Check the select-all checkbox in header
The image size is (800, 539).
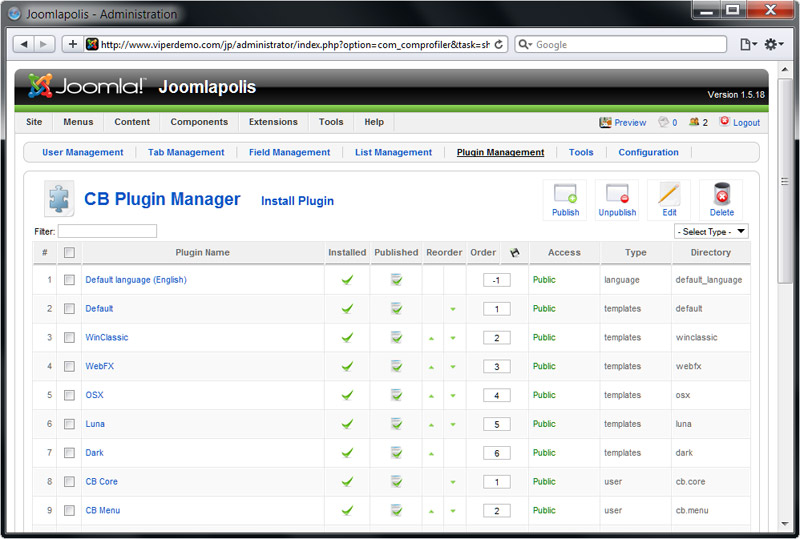[x=69, y=252]
